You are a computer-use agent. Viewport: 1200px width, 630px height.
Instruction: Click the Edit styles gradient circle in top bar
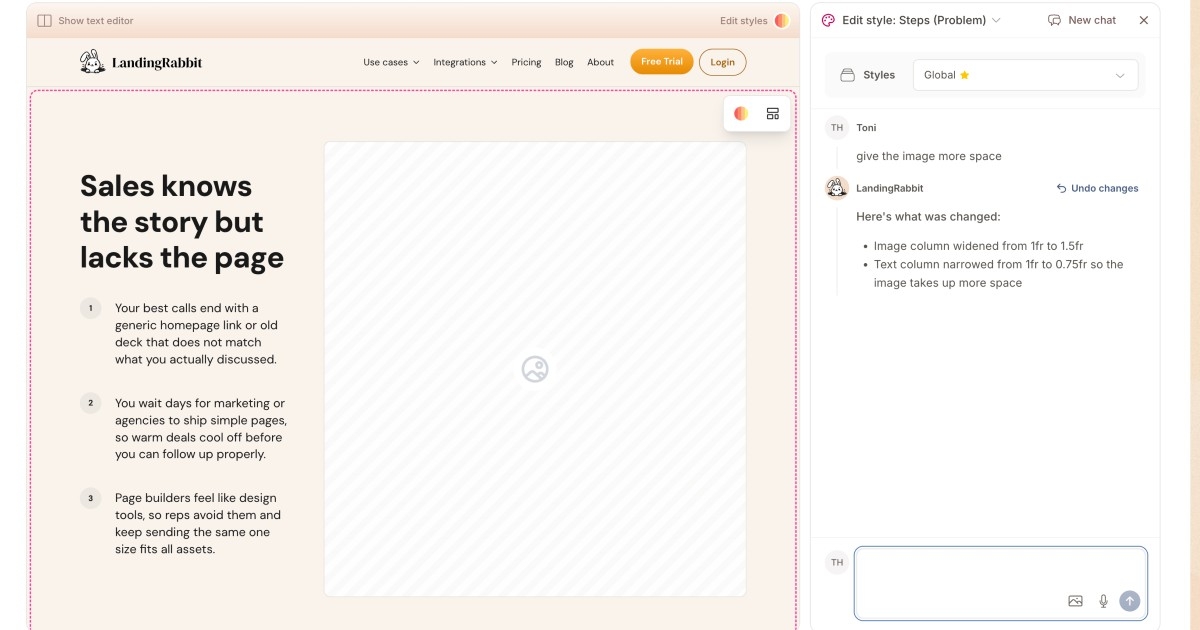point(782,20)
